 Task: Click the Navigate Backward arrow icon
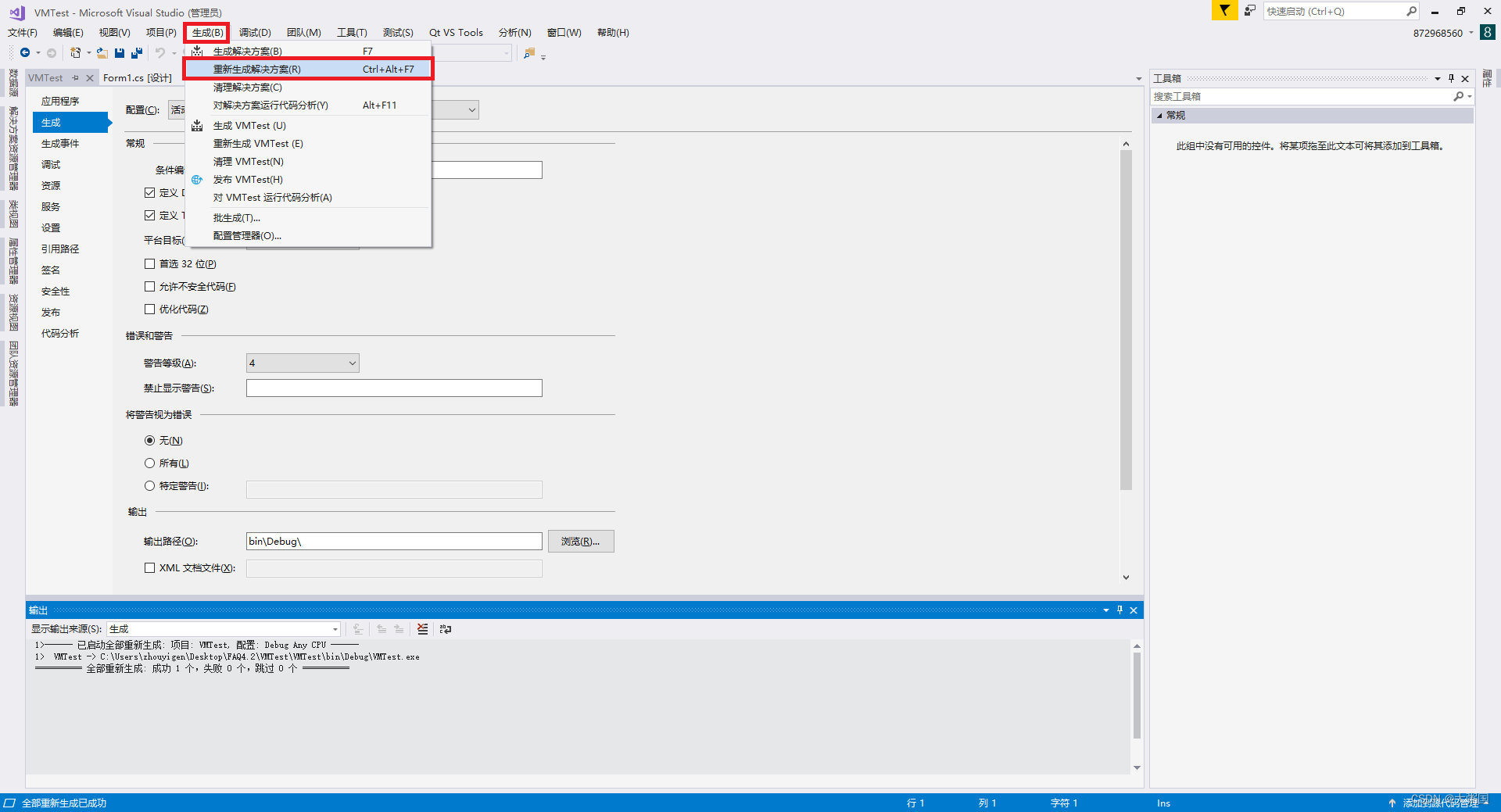(25, 52)
